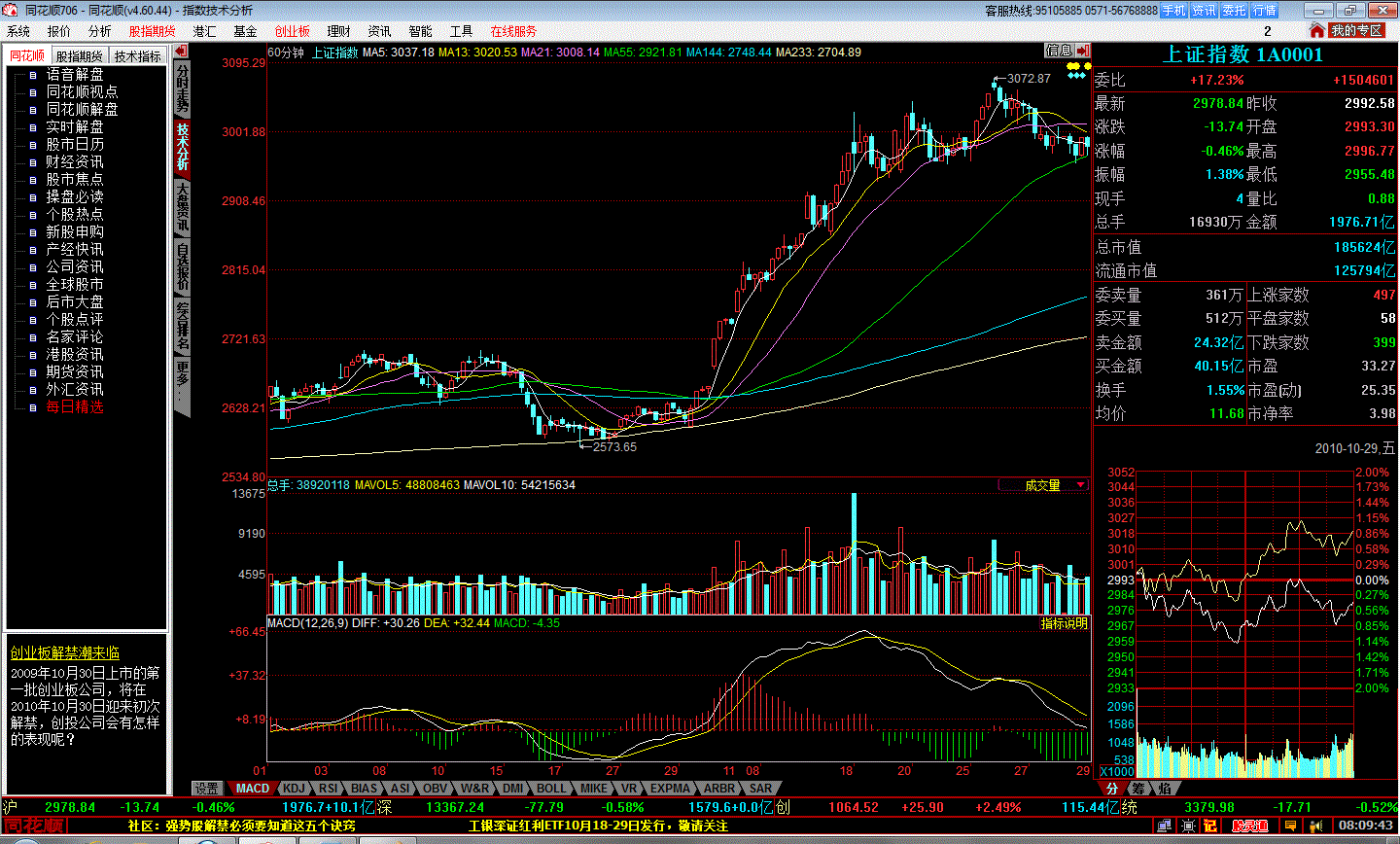Viewport: 1400px width, 844px height.
Task: Open the 记 notes icon in the status bar
Action: pos(1209,826)
